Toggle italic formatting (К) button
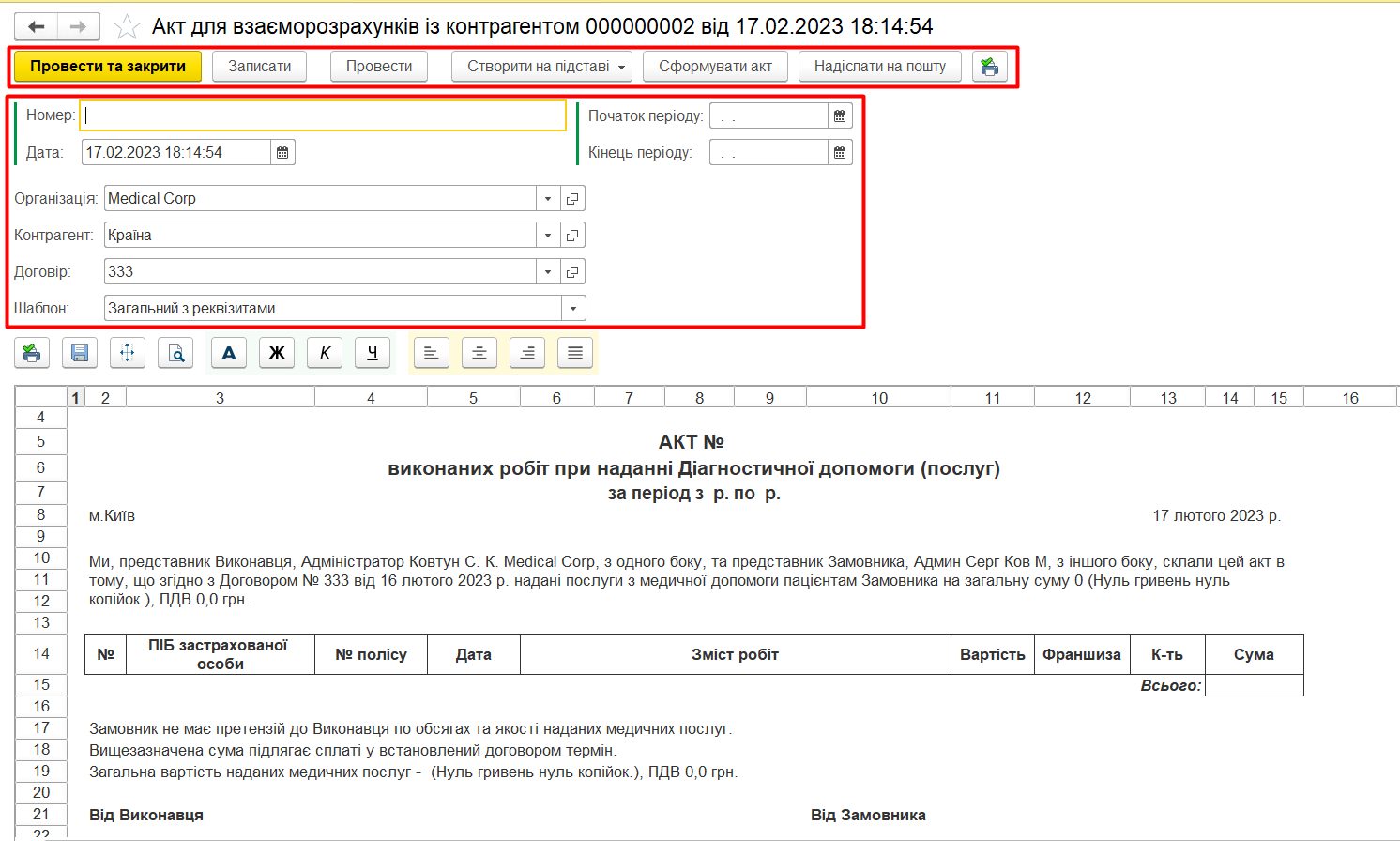The width and height of the screenshot is (1400, 841). 325,353
